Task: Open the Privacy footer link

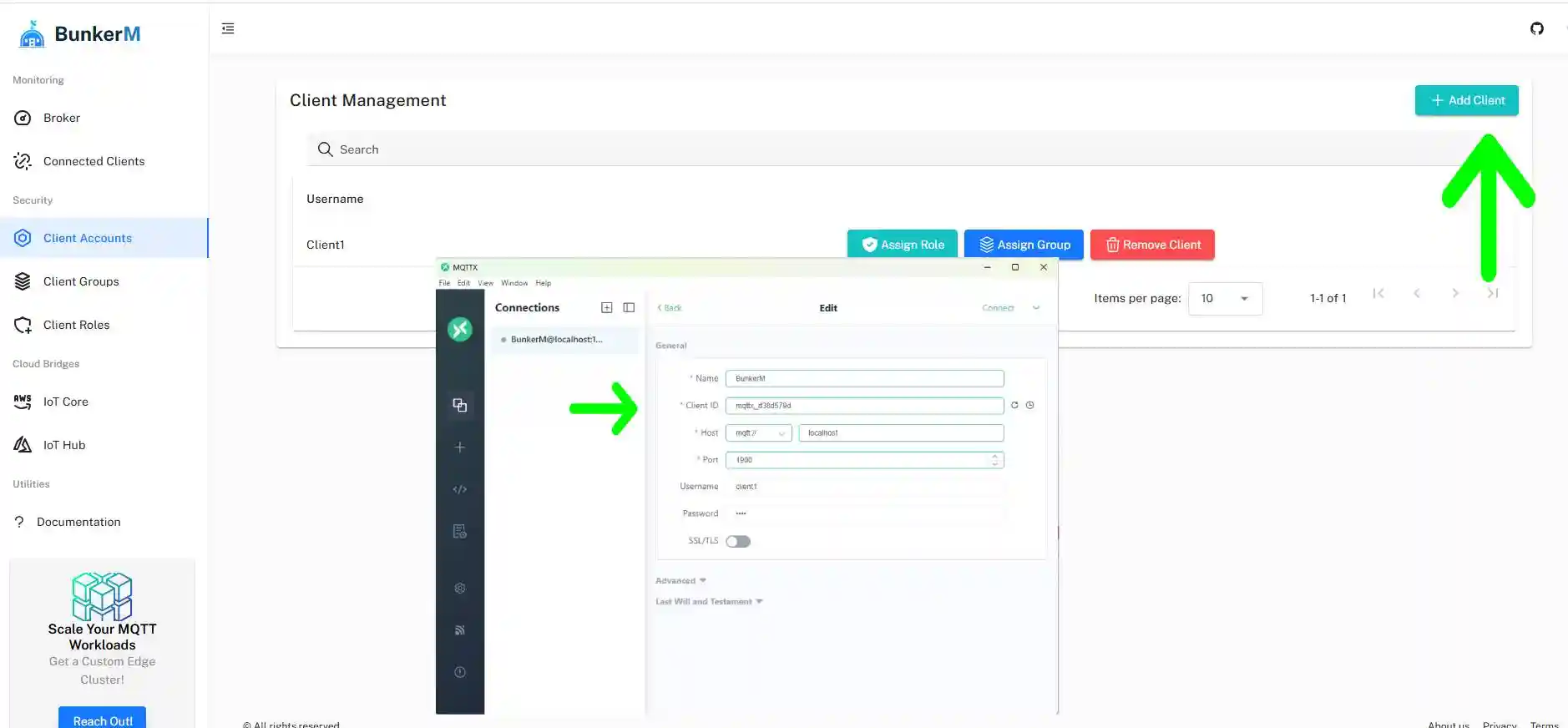Action: pyautogui.click(x=1500, y=725)
